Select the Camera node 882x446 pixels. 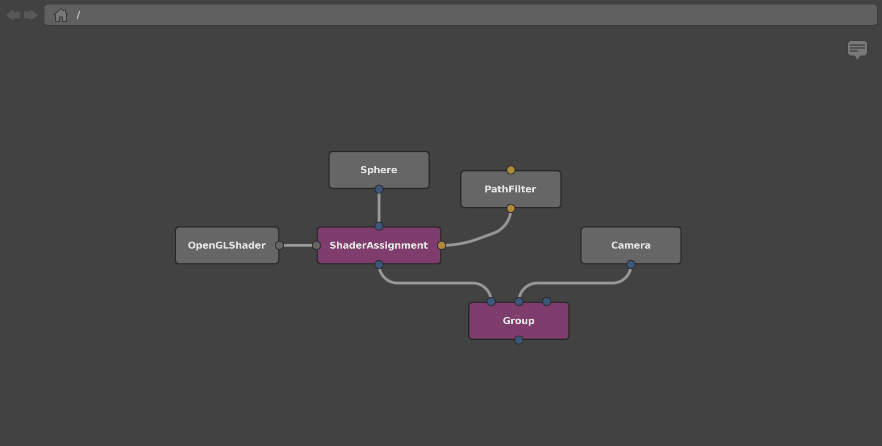631,245
